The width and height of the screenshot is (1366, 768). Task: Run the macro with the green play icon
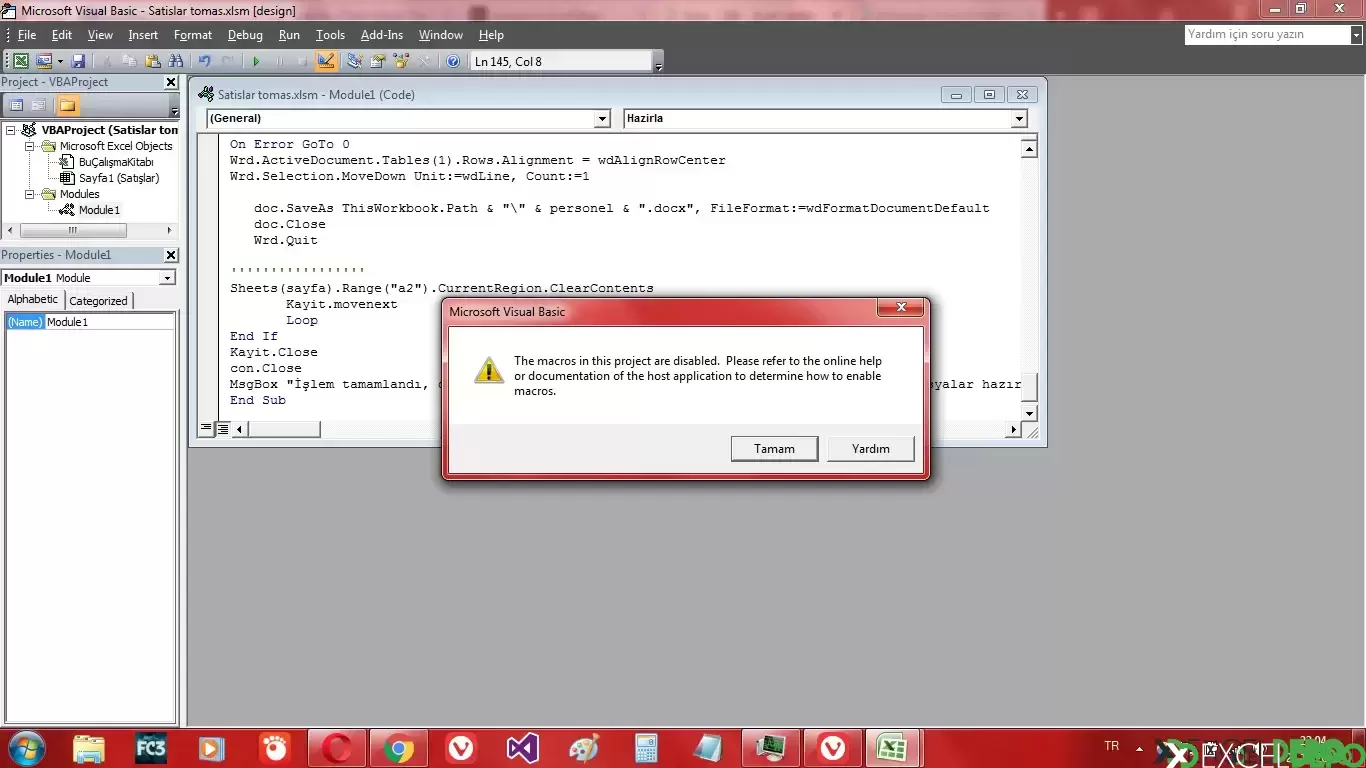tap(256, 61)
